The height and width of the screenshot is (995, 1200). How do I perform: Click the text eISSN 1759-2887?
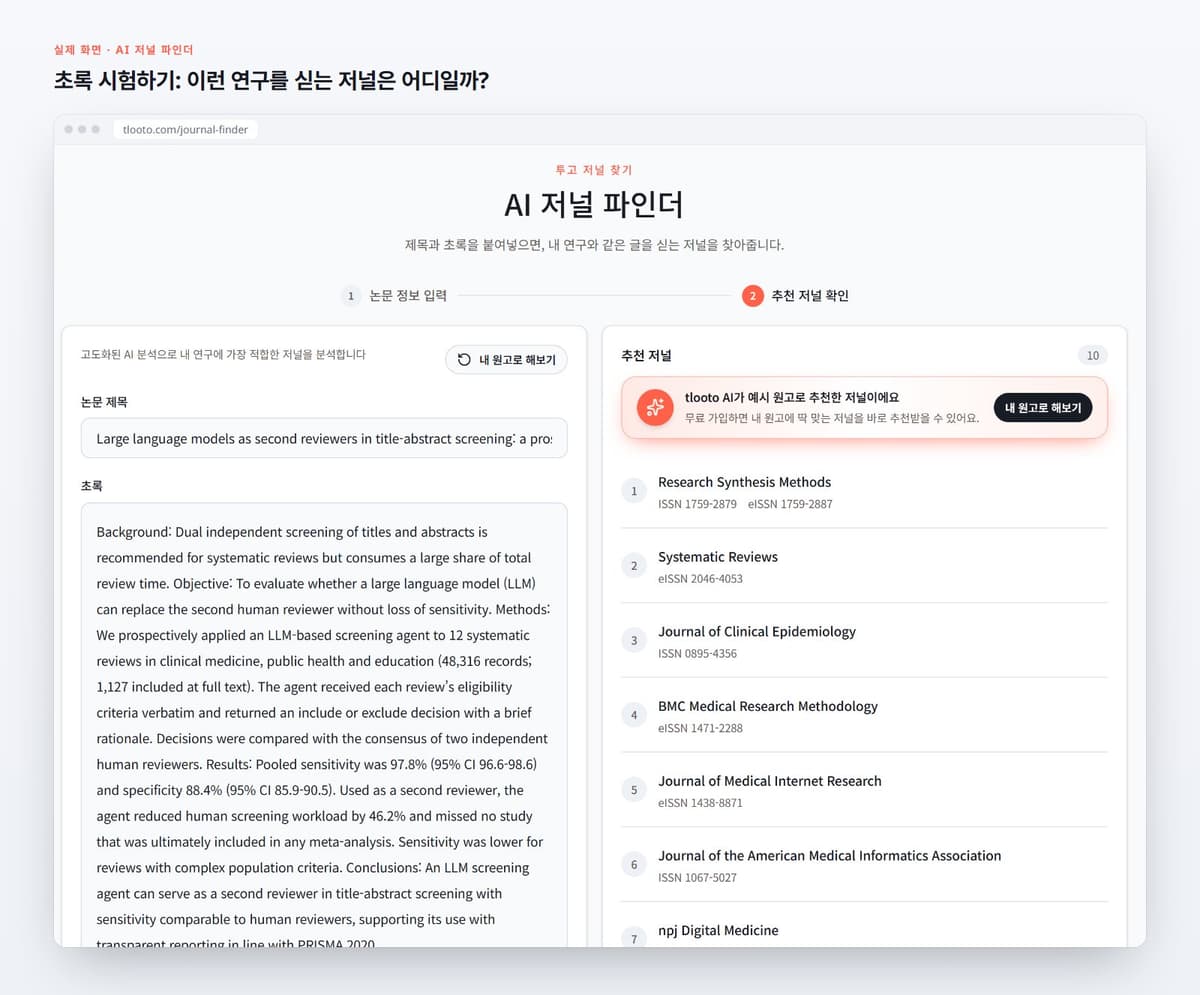pos(790,504)
